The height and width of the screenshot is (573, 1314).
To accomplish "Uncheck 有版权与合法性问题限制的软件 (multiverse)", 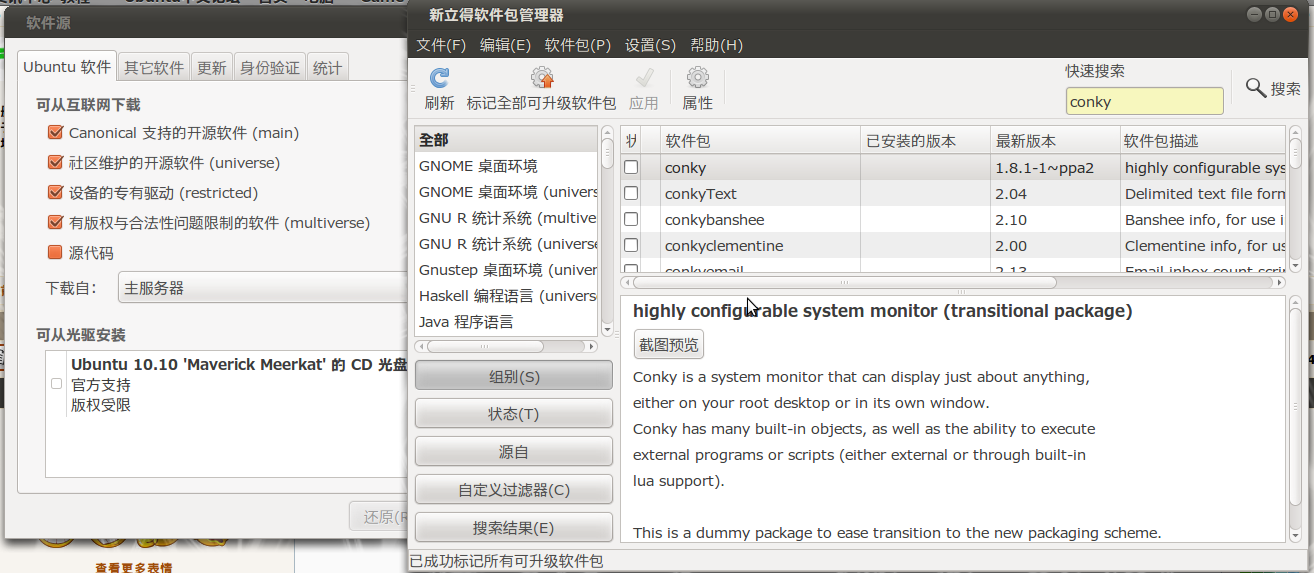I will pyautogui.click(x=55, y=223).
